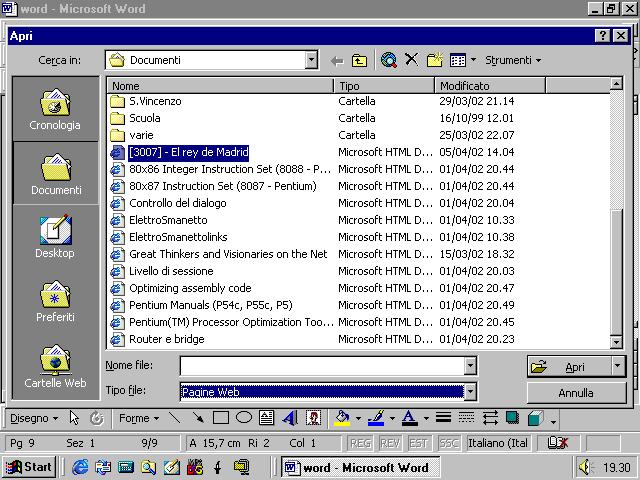Apply a shadow effect
Viewport: 640px width, 480px height.
tap(512, 418)
